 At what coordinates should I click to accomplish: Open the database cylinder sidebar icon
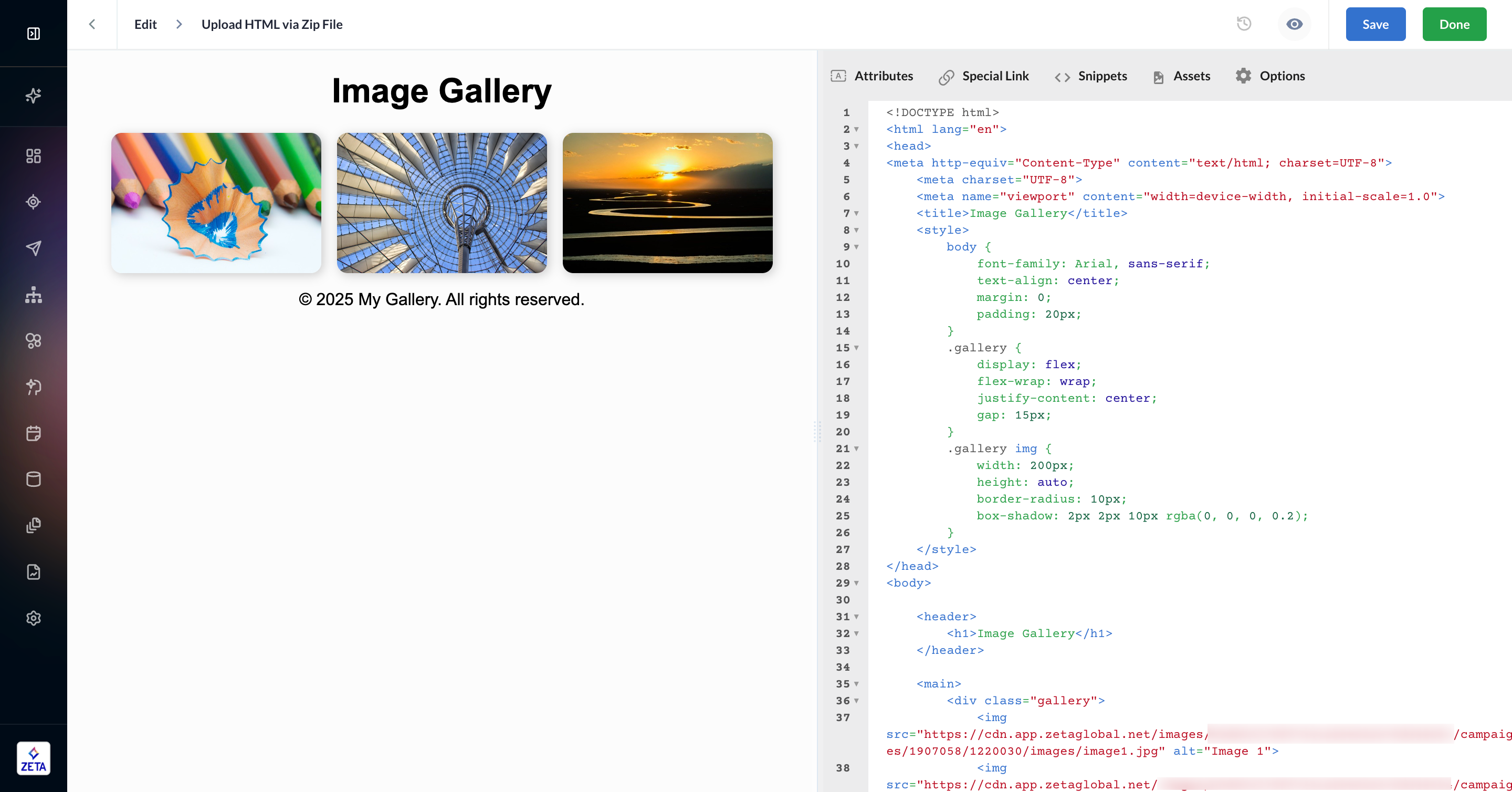click(x=34, y=479)
